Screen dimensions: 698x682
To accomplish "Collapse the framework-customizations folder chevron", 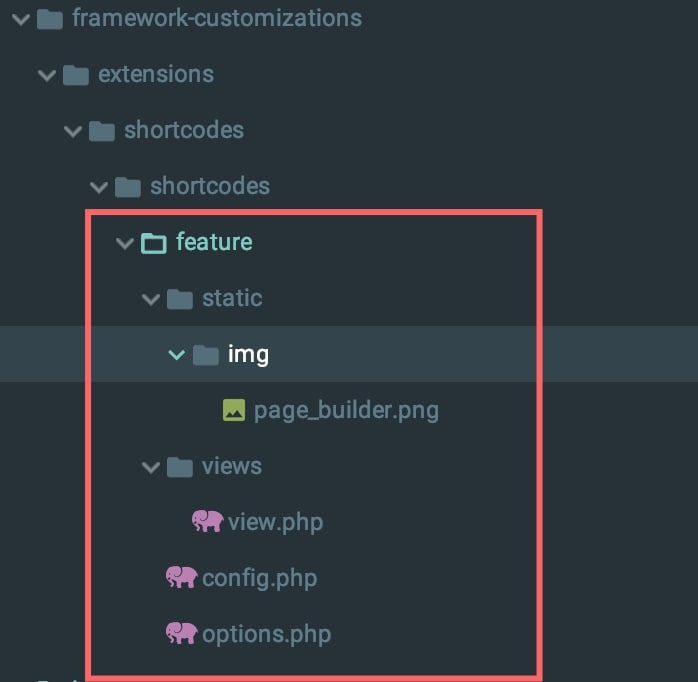I will click(x=21, y=20).
